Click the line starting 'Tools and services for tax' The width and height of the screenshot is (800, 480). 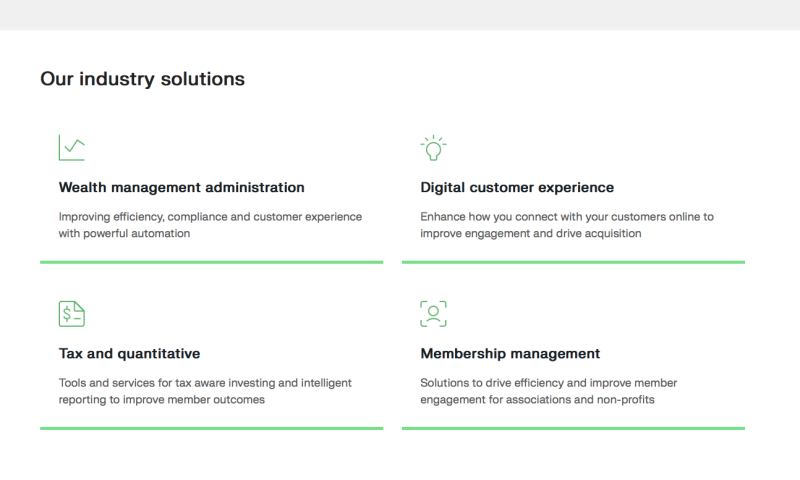(x=205, y=382)
